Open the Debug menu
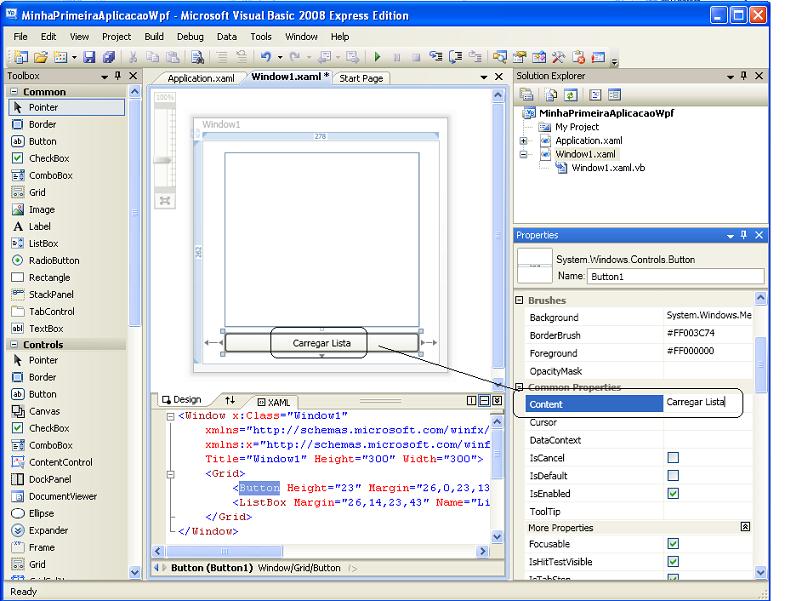Viewport: 802px width, 601px height. tap(190, 36)
